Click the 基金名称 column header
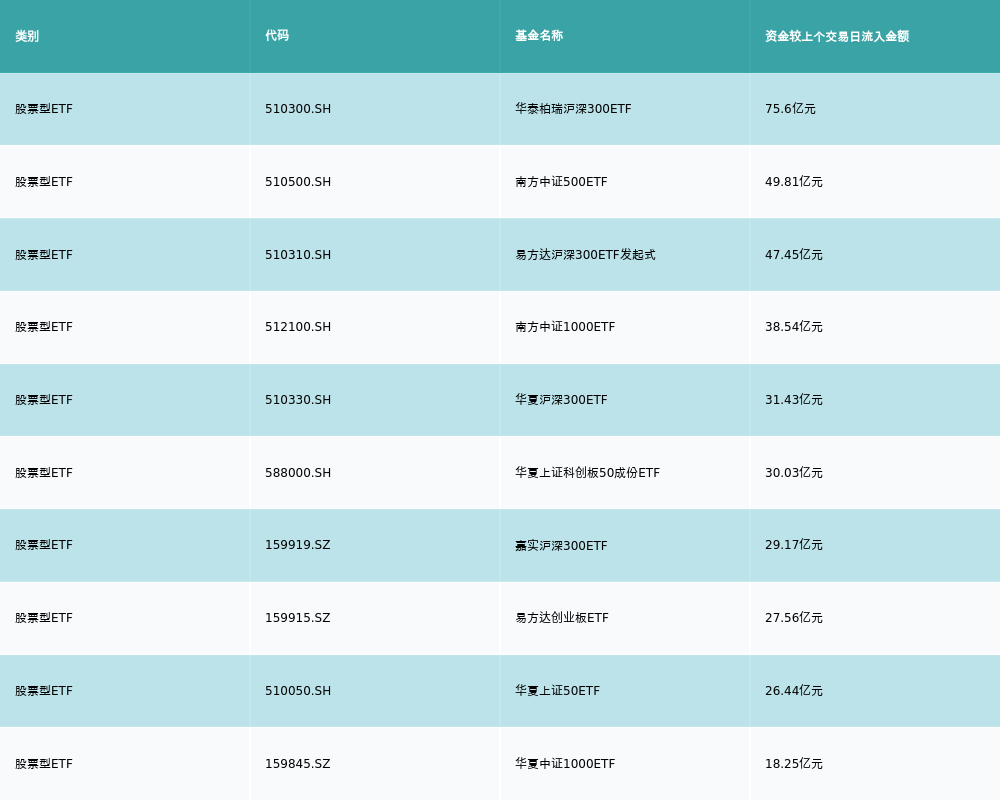The height and width of the screenshot is (800, 1000). point(539,36)
